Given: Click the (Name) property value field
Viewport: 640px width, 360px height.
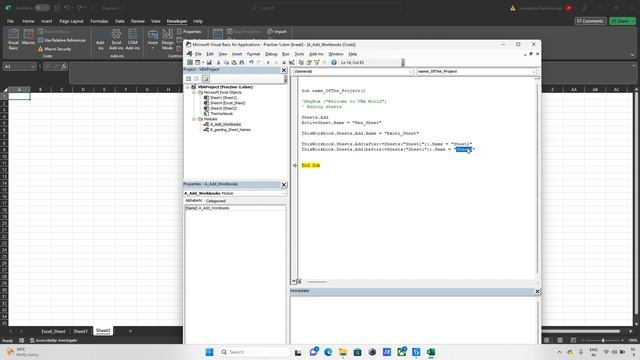Looking at the screenshot, I should coord(242,208).
